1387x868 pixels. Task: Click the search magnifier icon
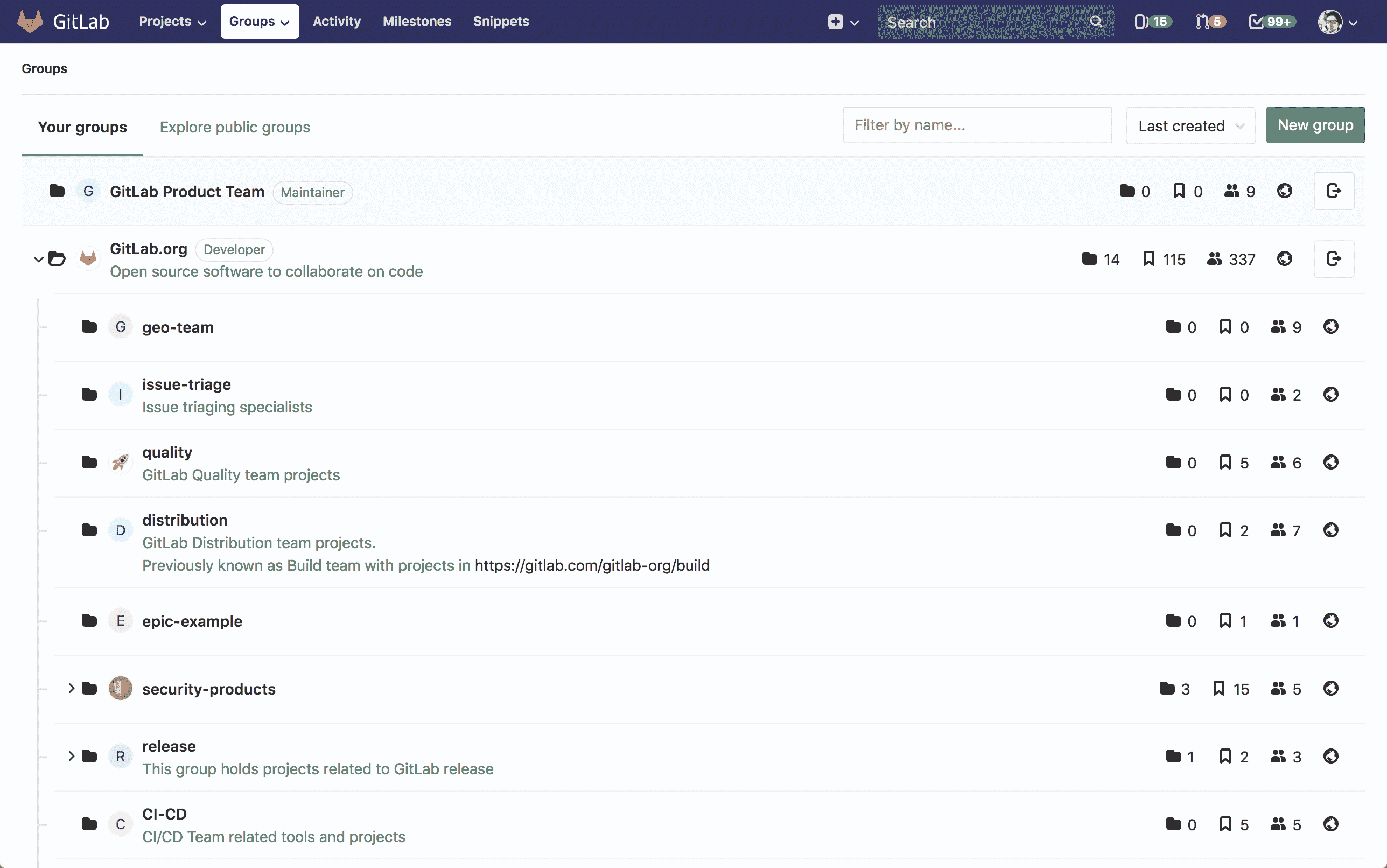(1095, 21)
